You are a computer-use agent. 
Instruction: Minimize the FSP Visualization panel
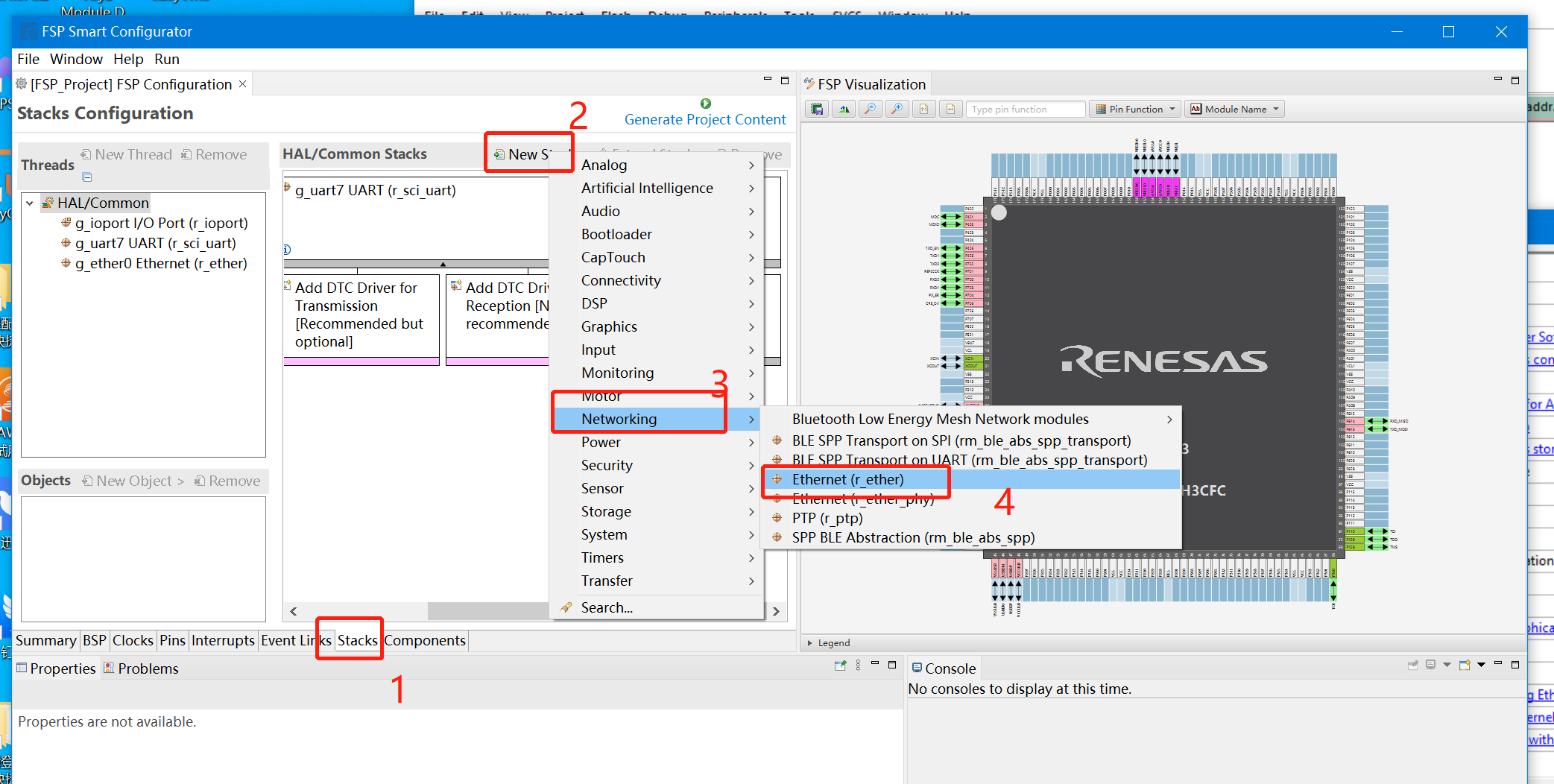click(x=1498, y=78)
